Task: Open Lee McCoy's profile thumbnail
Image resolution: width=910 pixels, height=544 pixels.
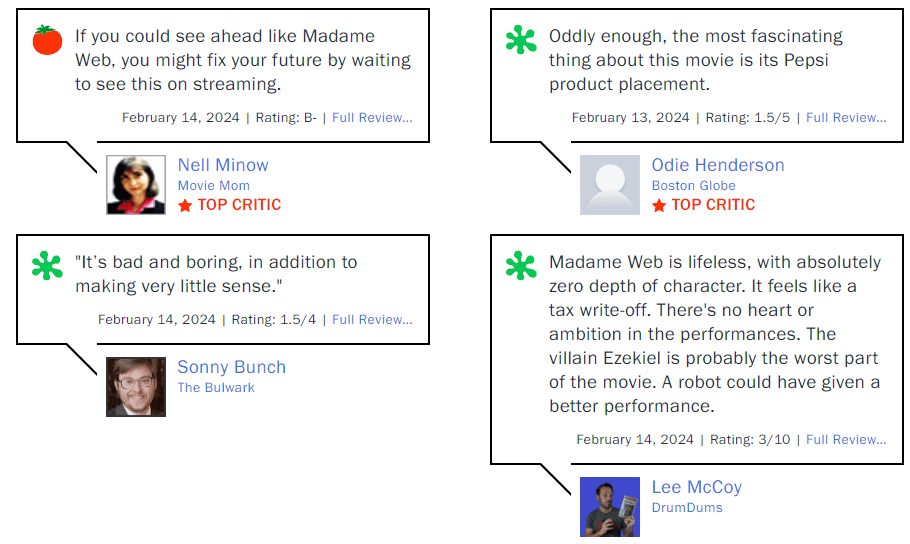Action: point(610,507)
